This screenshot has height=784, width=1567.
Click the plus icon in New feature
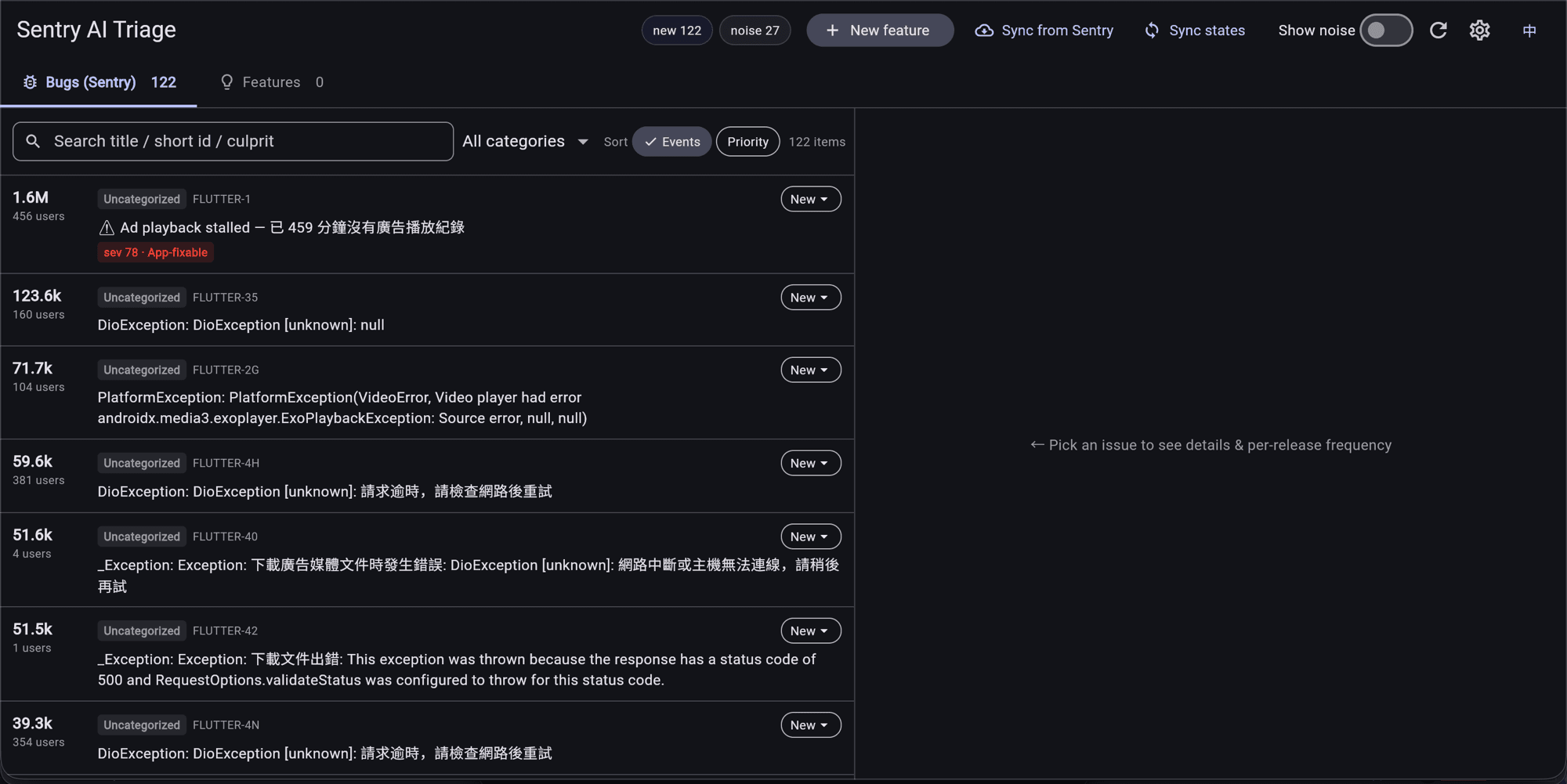coord(832,31)
